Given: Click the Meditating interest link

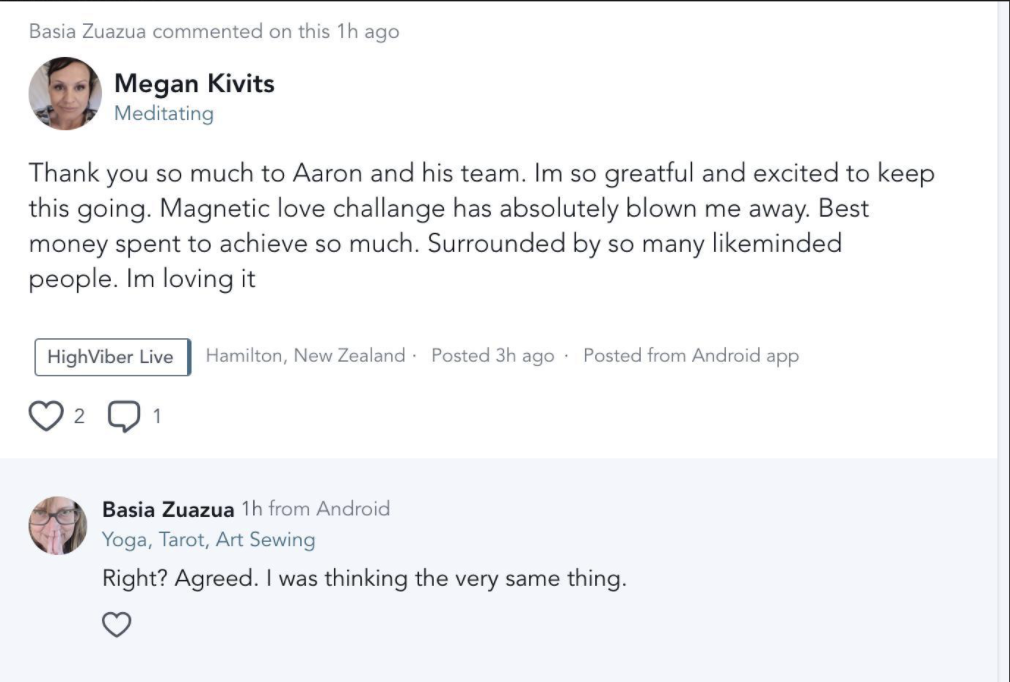Looking at the screenshot, I should pyautogui.click(x=163, y=113).
